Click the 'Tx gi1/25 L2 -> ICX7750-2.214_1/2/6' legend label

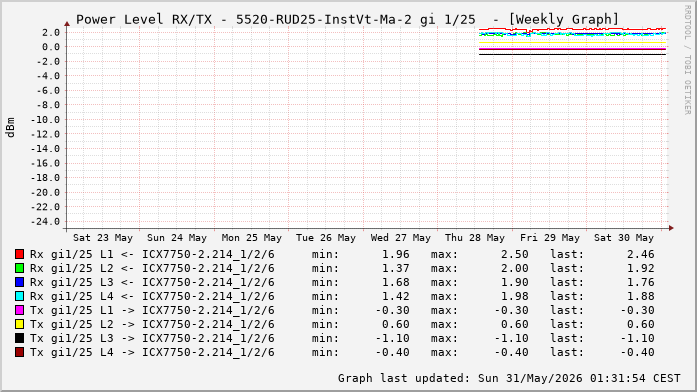[152, 324]
